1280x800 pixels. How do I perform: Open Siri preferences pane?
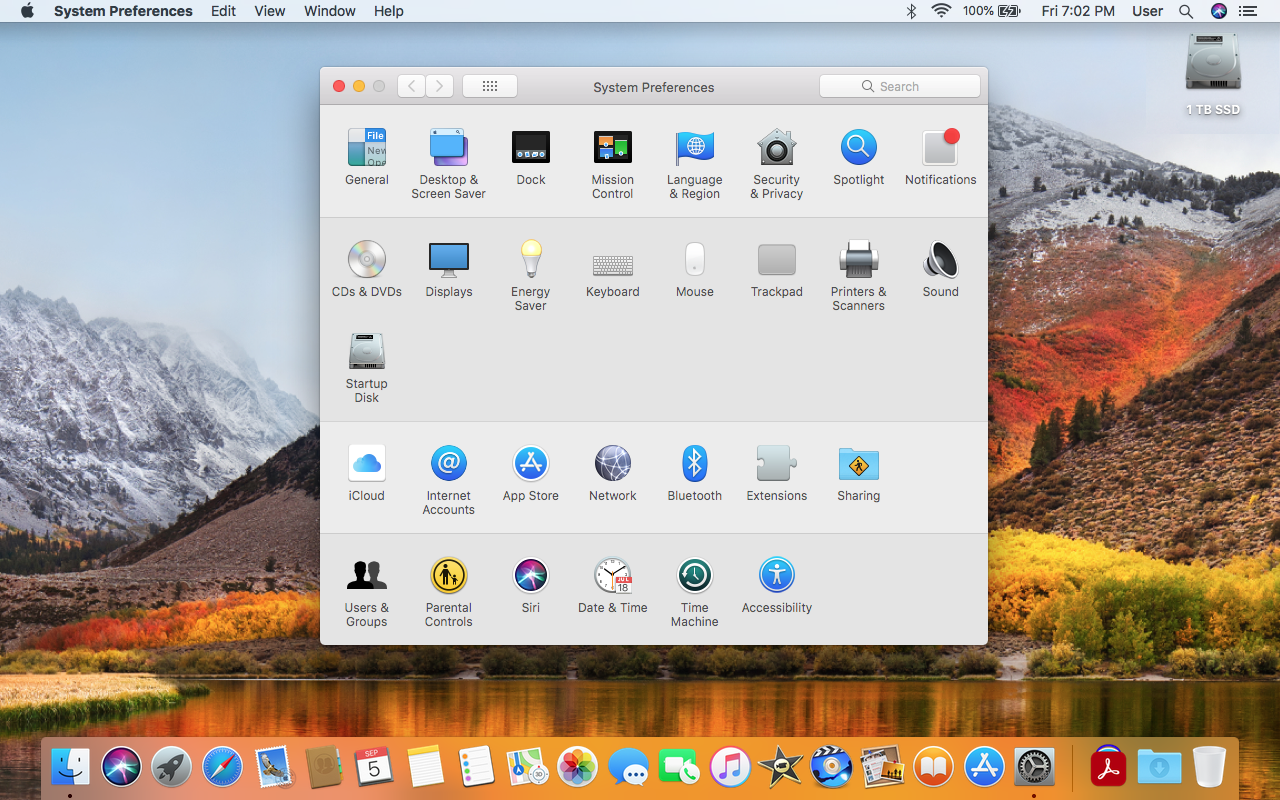coord(531,585)
